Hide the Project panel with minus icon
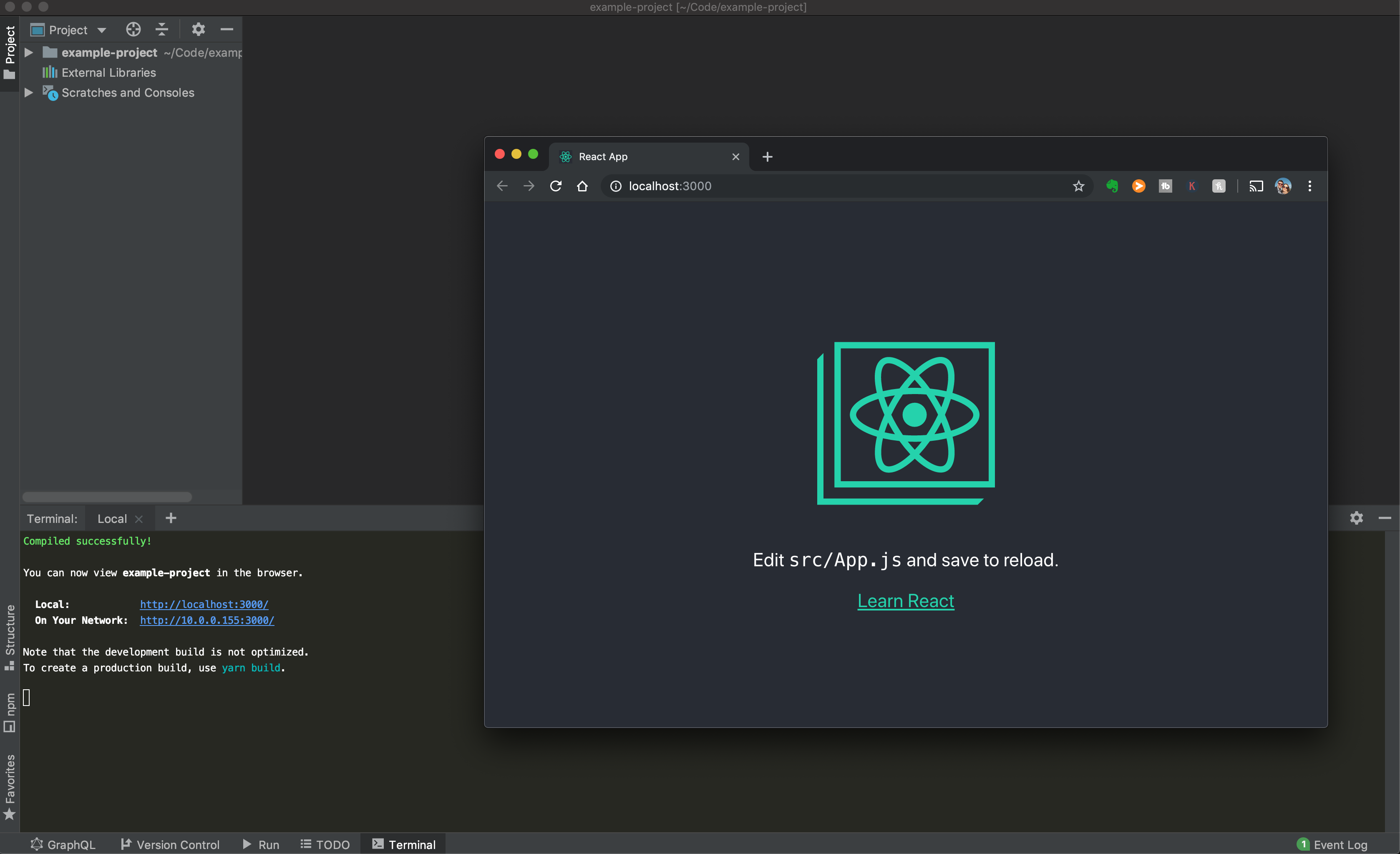The image size is (1400, 854). (x=227, y=30)
